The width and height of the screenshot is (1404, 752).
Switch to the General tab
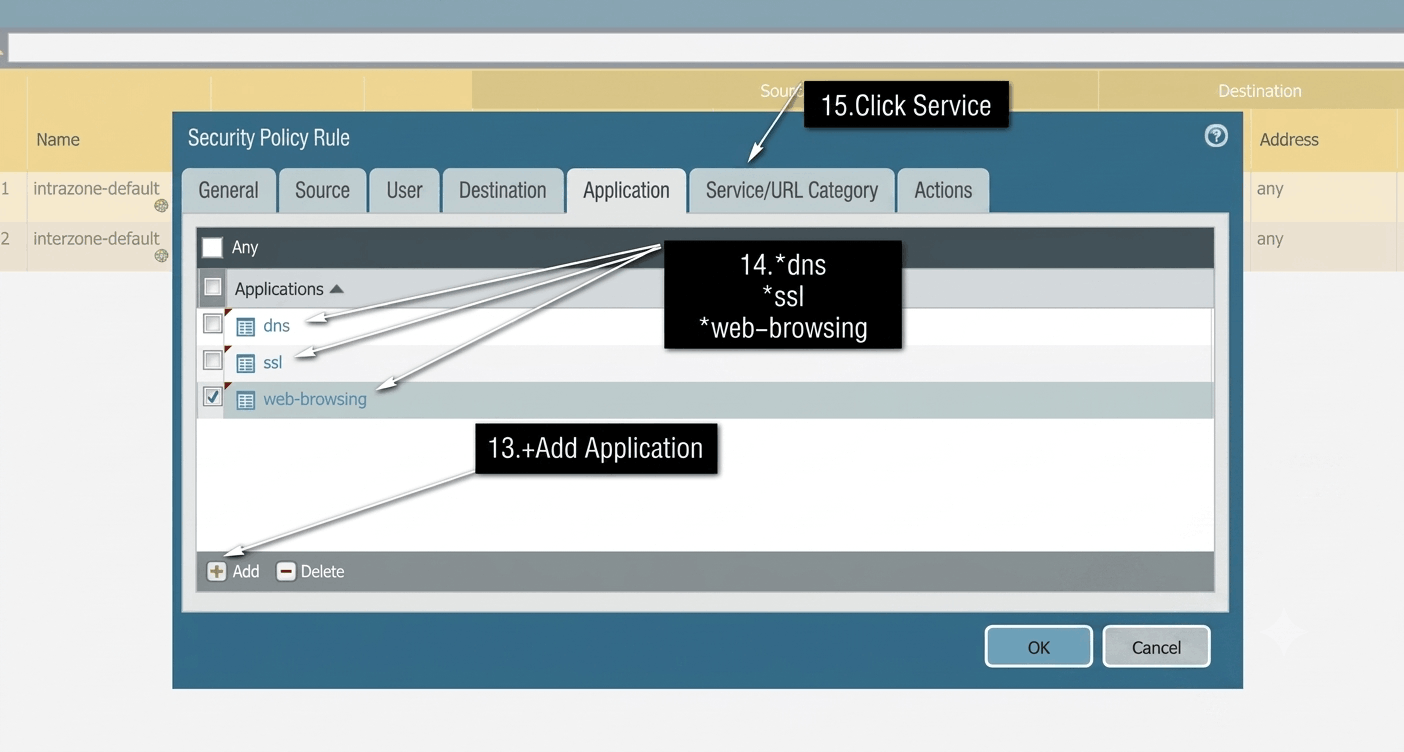tap(228, 190)
